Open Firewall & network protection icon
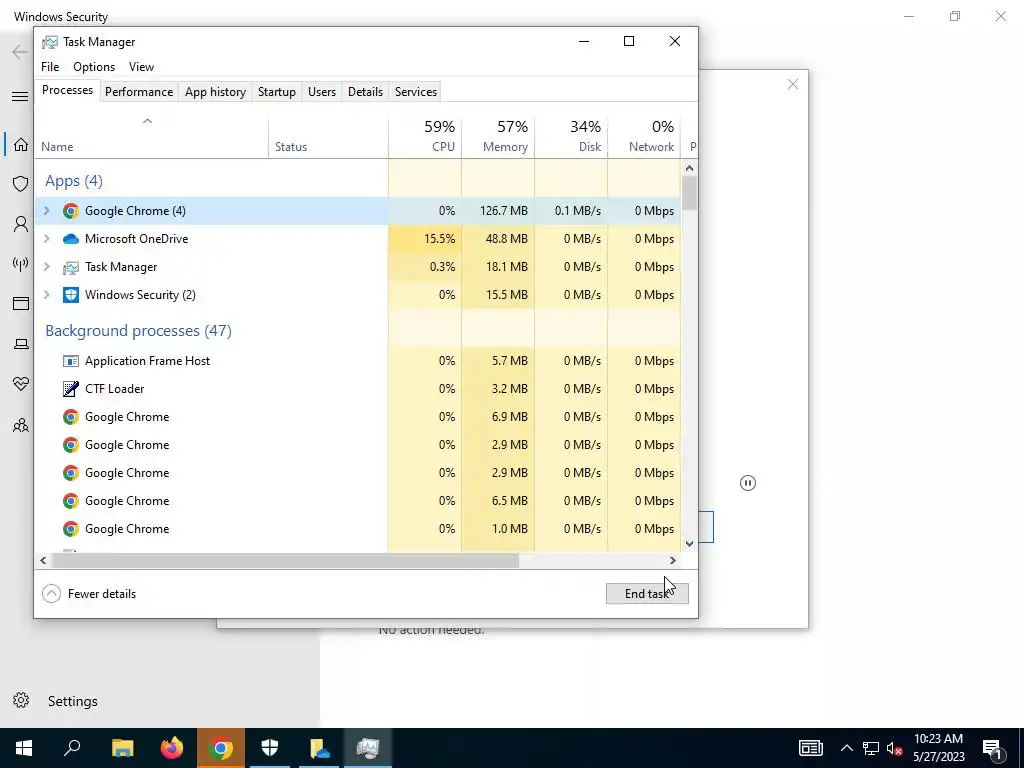The height and width of the screenshot is (768, 1024). coord(21,264)
